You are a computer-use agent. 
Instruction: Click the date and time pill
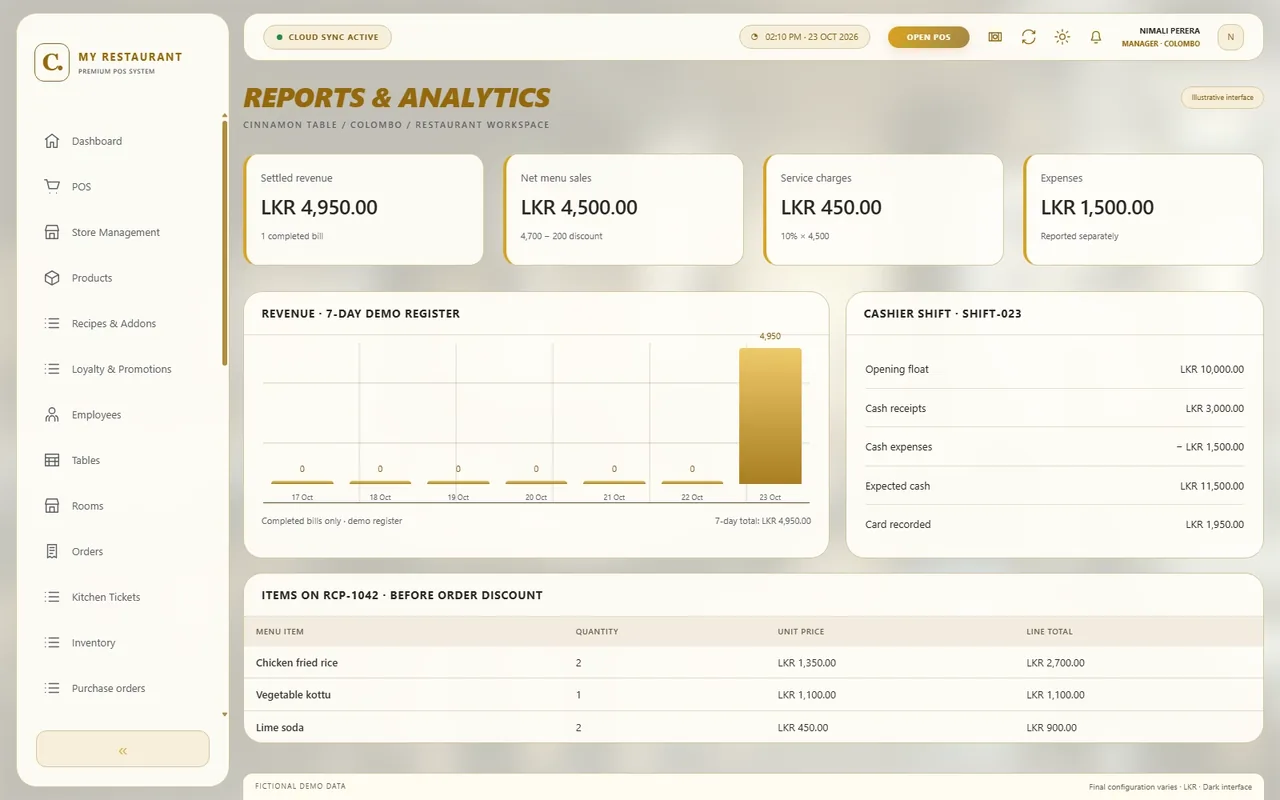(804, 37)
